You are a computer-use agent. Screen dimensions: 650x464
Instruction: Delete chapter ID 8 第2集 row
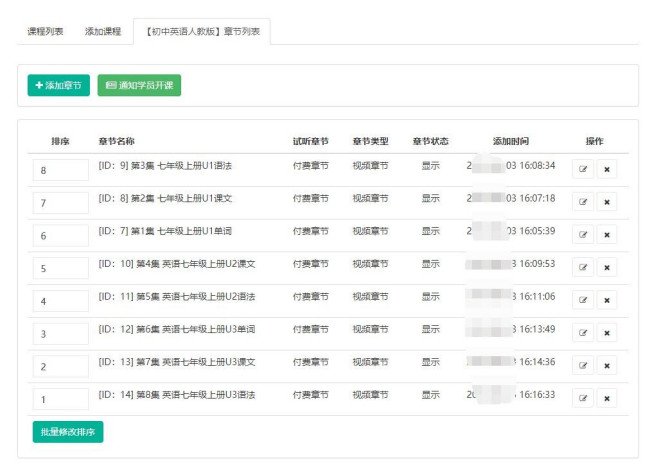[607, 202]
